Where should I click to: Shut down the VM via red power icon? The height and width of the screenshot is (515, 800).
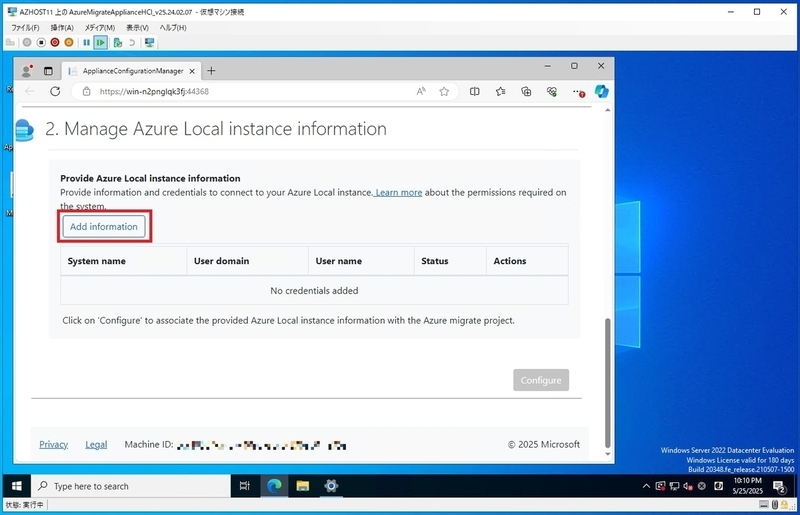coord(55,42)
